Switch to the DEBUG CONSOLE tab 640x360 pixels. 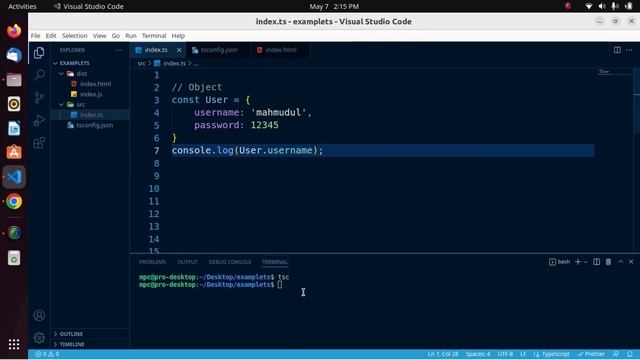pyautogui.click(x=230, y=262)
